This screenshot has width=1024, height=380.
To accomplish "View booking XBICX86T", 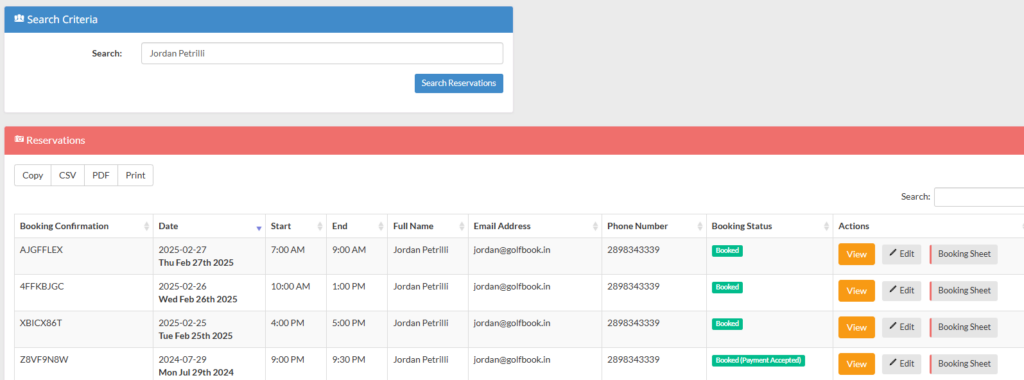I will (x=856, y=327).
